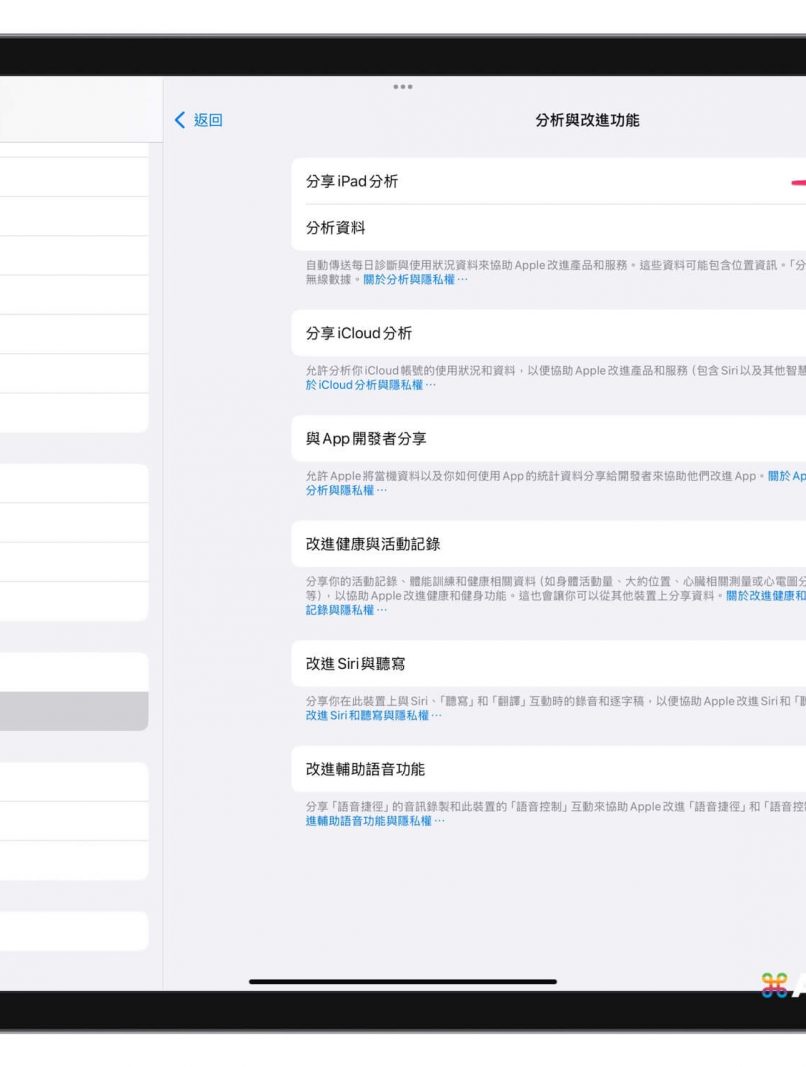The width and height of the screenshot is (806, 1067).
Task: Open the iCloud 分析與隱私權 link
Action: (370, 385)
